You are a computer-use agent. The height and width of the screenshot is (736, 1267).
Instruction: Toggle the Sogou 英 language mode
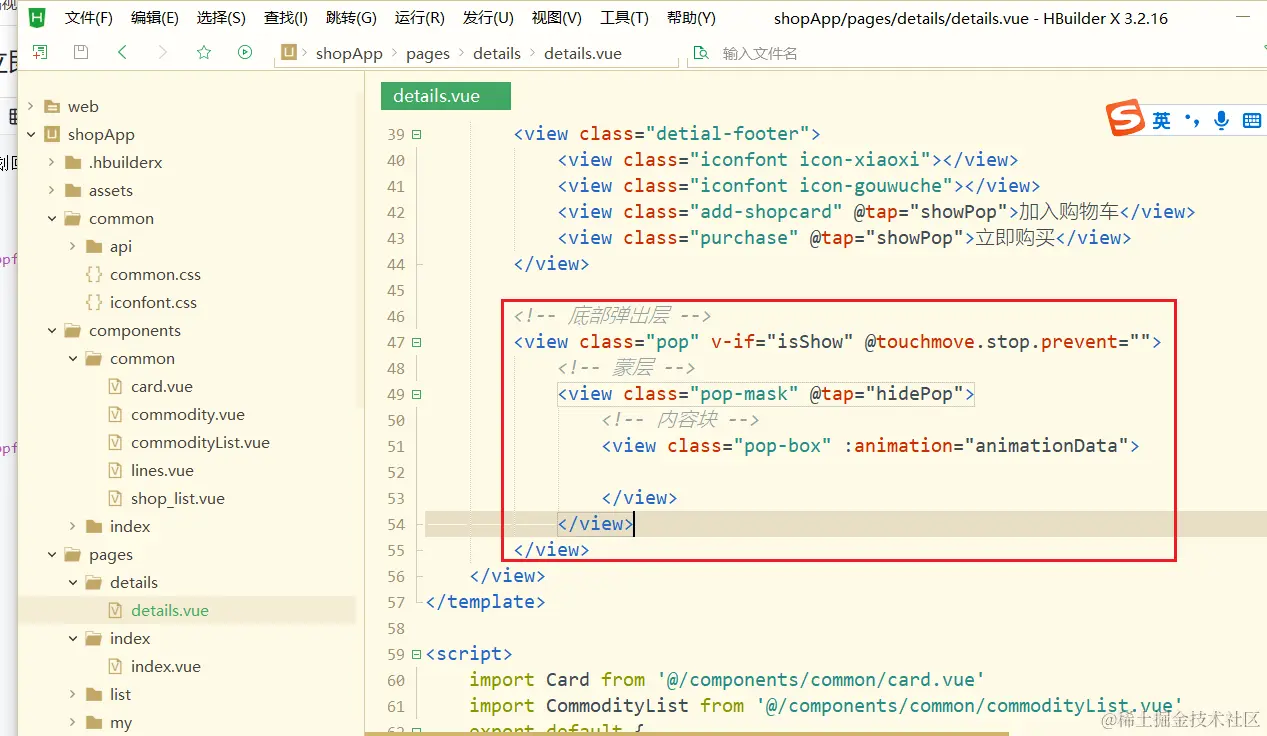click(1161, 120)
